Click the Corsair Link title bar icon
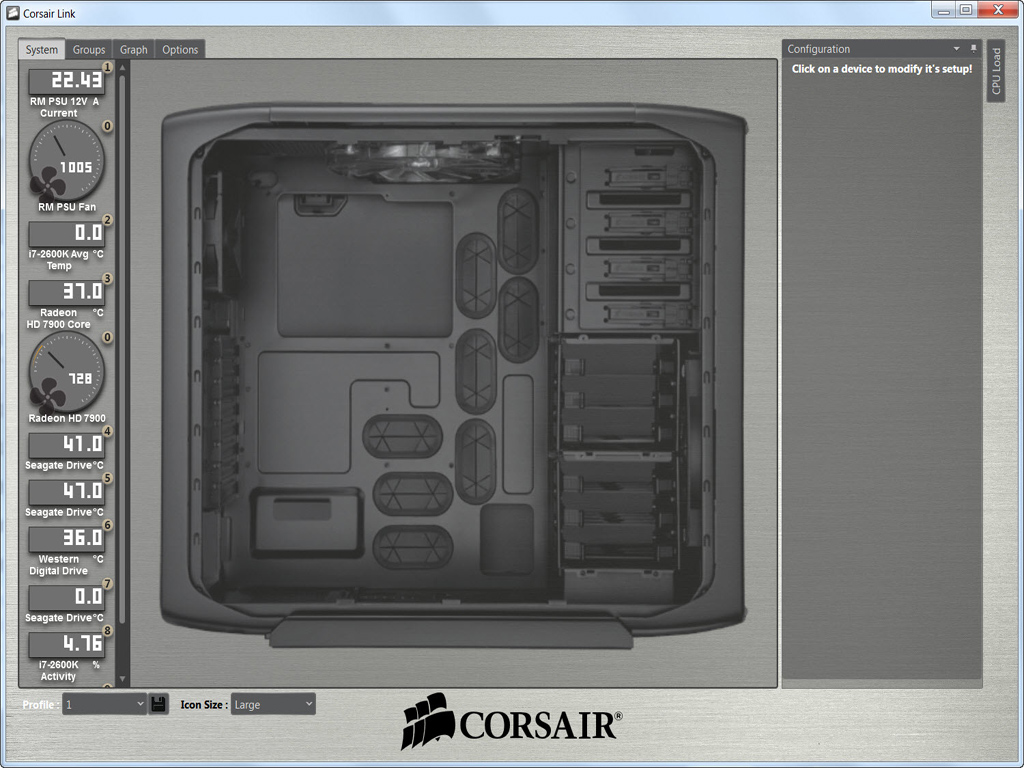Screen dimensions: 1024x768 click(x=12, y=13)
